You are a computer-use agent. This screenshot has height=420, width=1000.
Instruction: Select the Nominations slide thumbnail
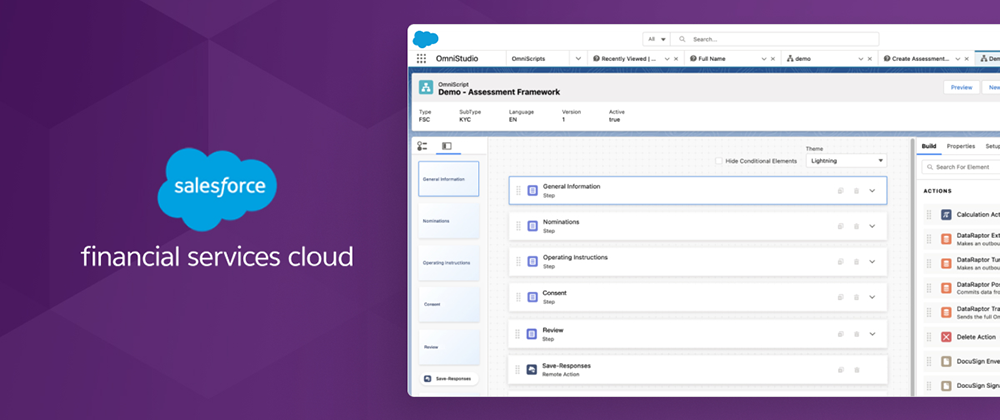click(448, 221)
